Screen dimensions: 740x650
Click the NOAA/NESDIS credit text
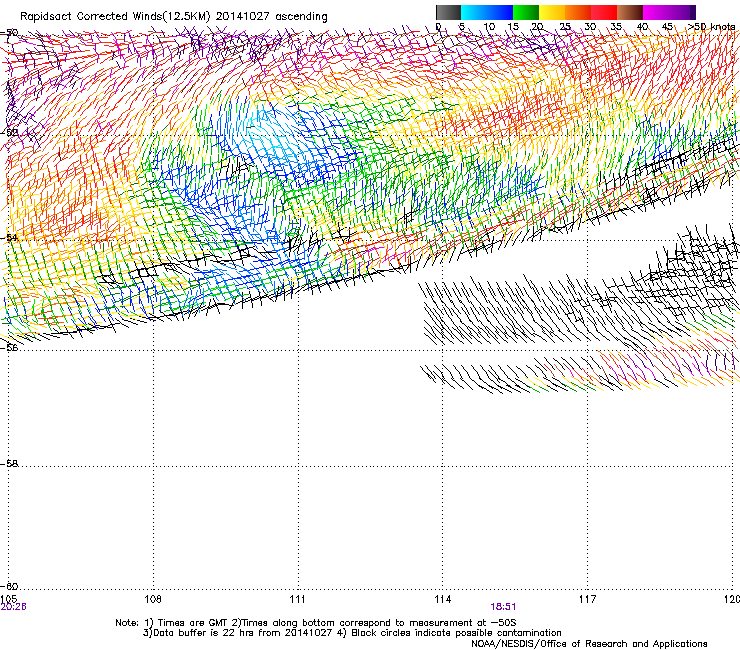589,644
